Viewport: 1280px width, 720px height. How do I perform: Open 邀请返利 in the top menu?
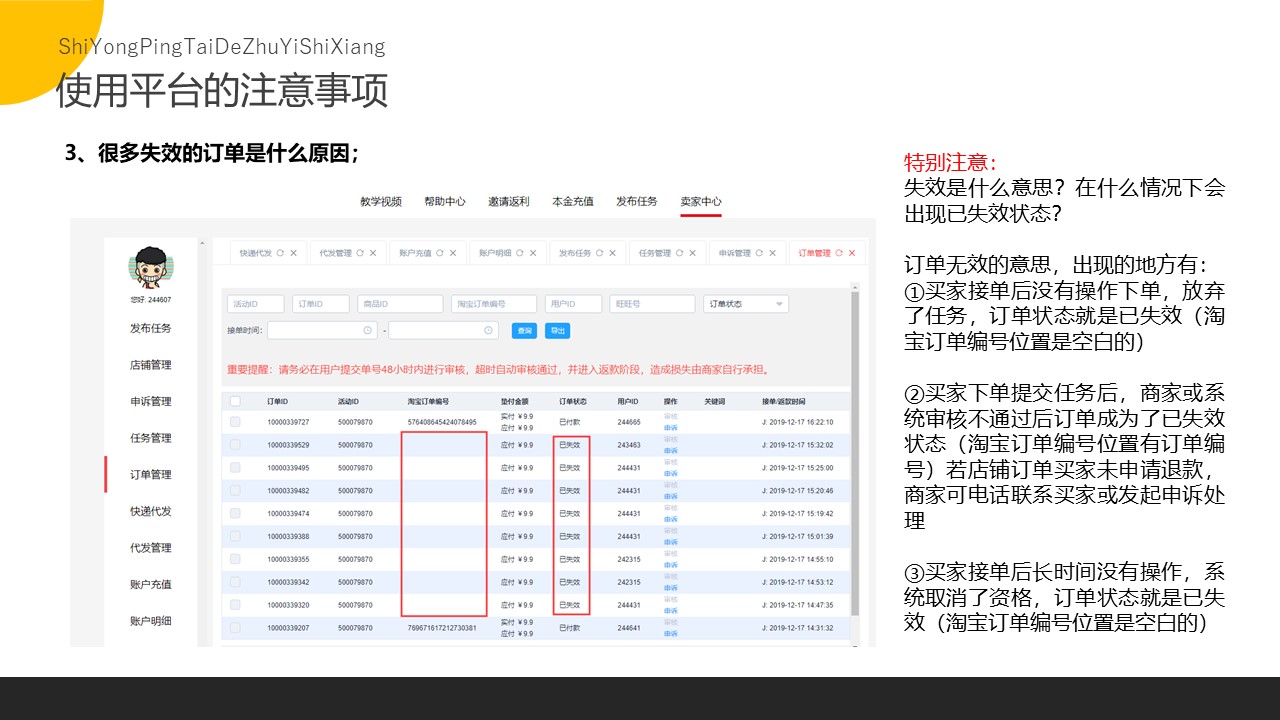509,201
